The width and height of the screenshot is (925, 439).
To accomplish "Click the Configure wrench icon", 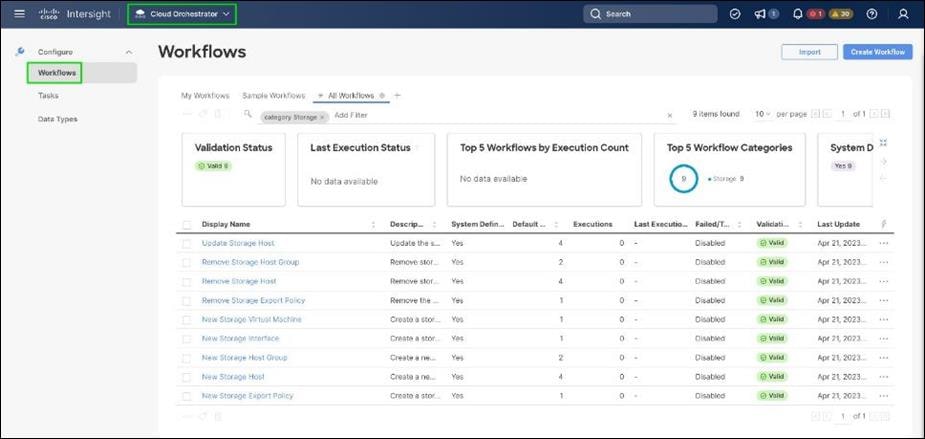I will click(x=19, y=52).
